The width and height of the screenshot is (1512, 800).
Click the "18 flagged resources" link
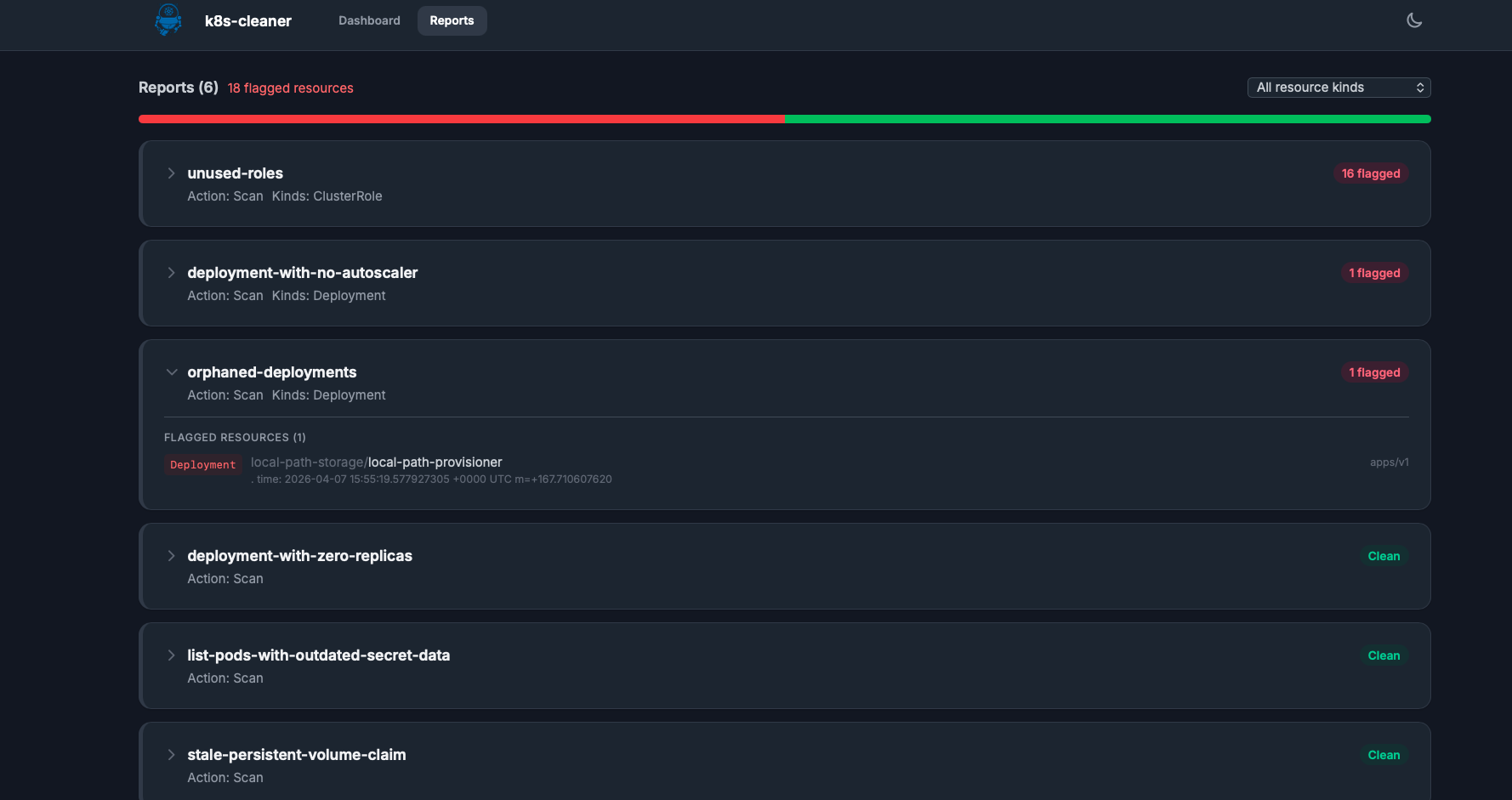pyautogui.click(x=290, y=88)
